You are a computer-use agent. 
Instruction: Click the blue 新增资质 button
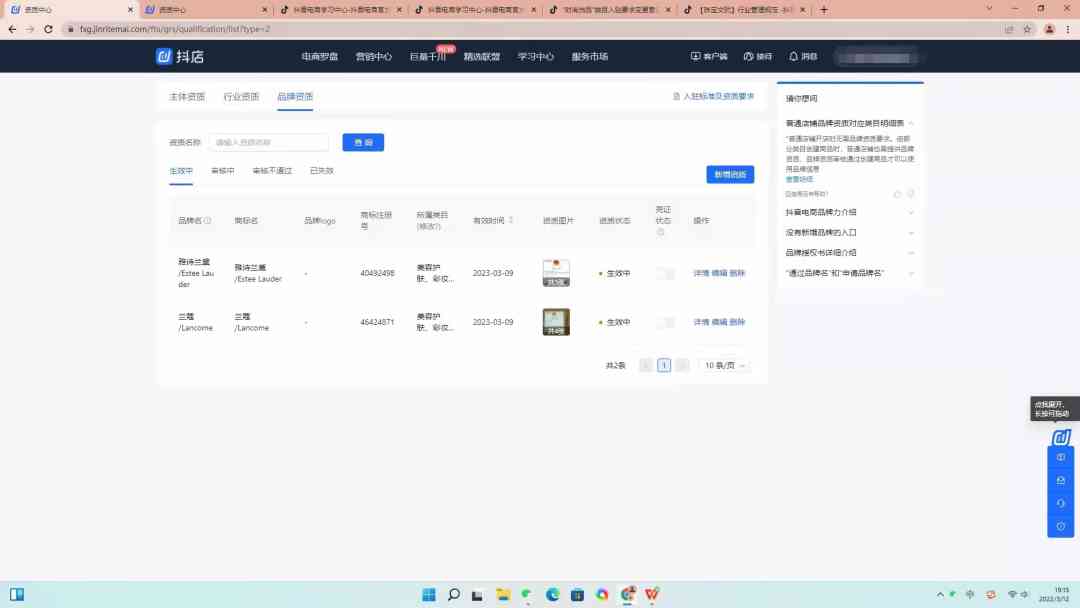[730, 174]
